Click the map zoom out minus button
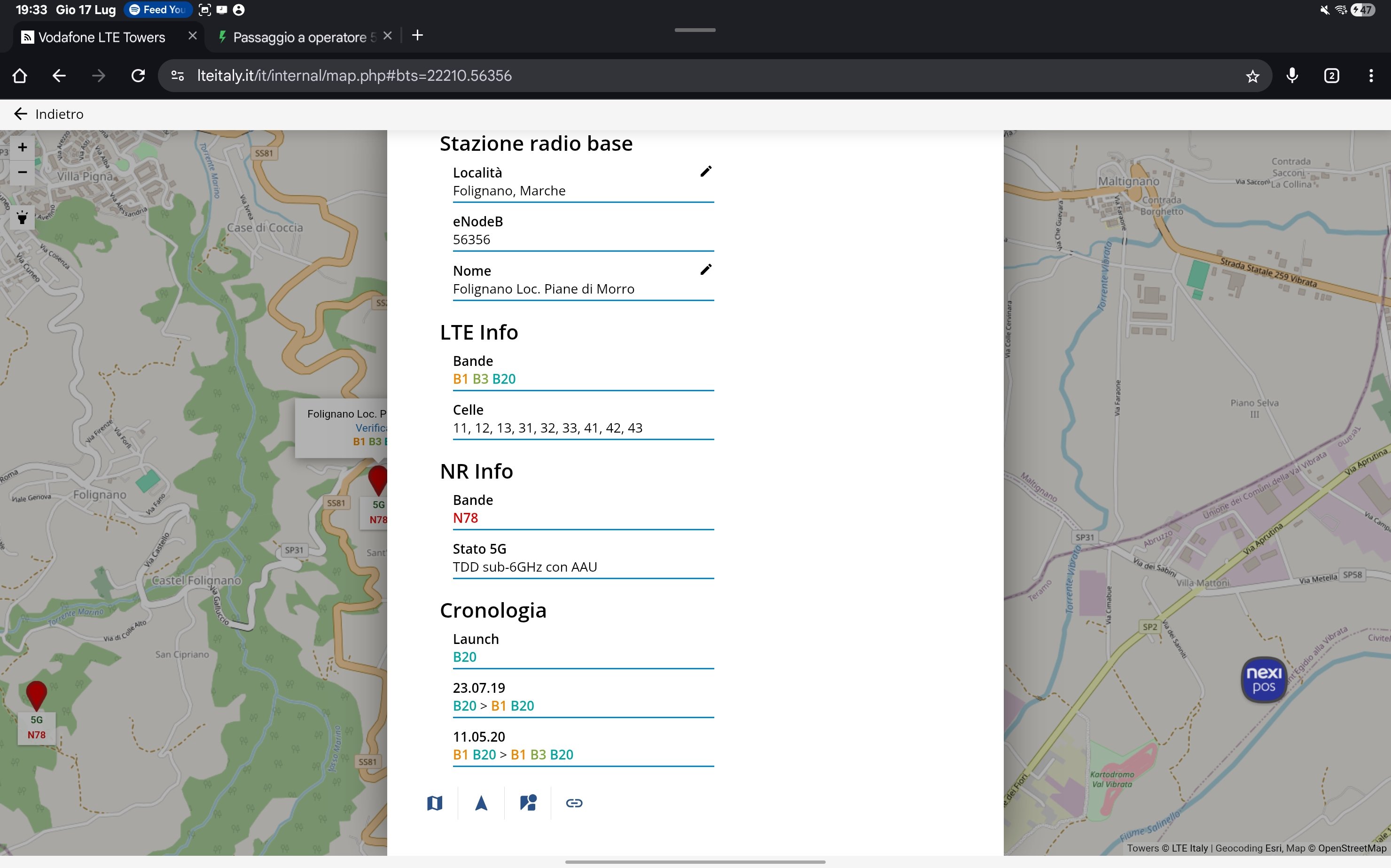 (22, 172)
